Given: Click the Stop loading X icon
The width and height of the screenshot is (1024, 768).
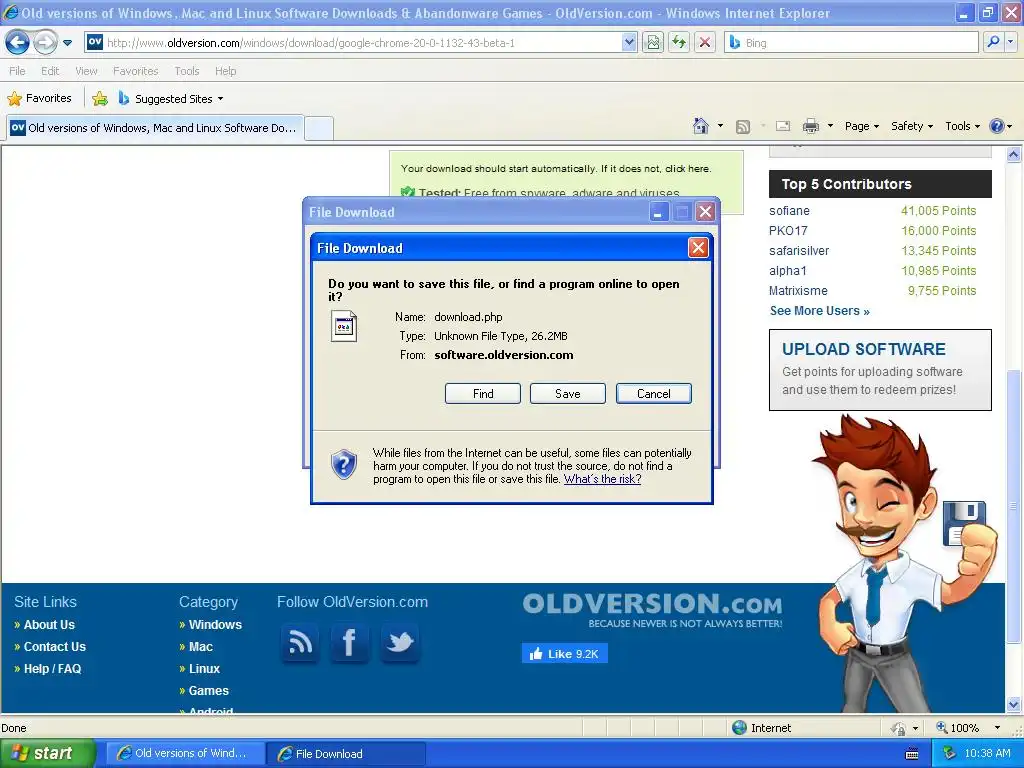Looking at the screenshot, I should pos(705,43).
